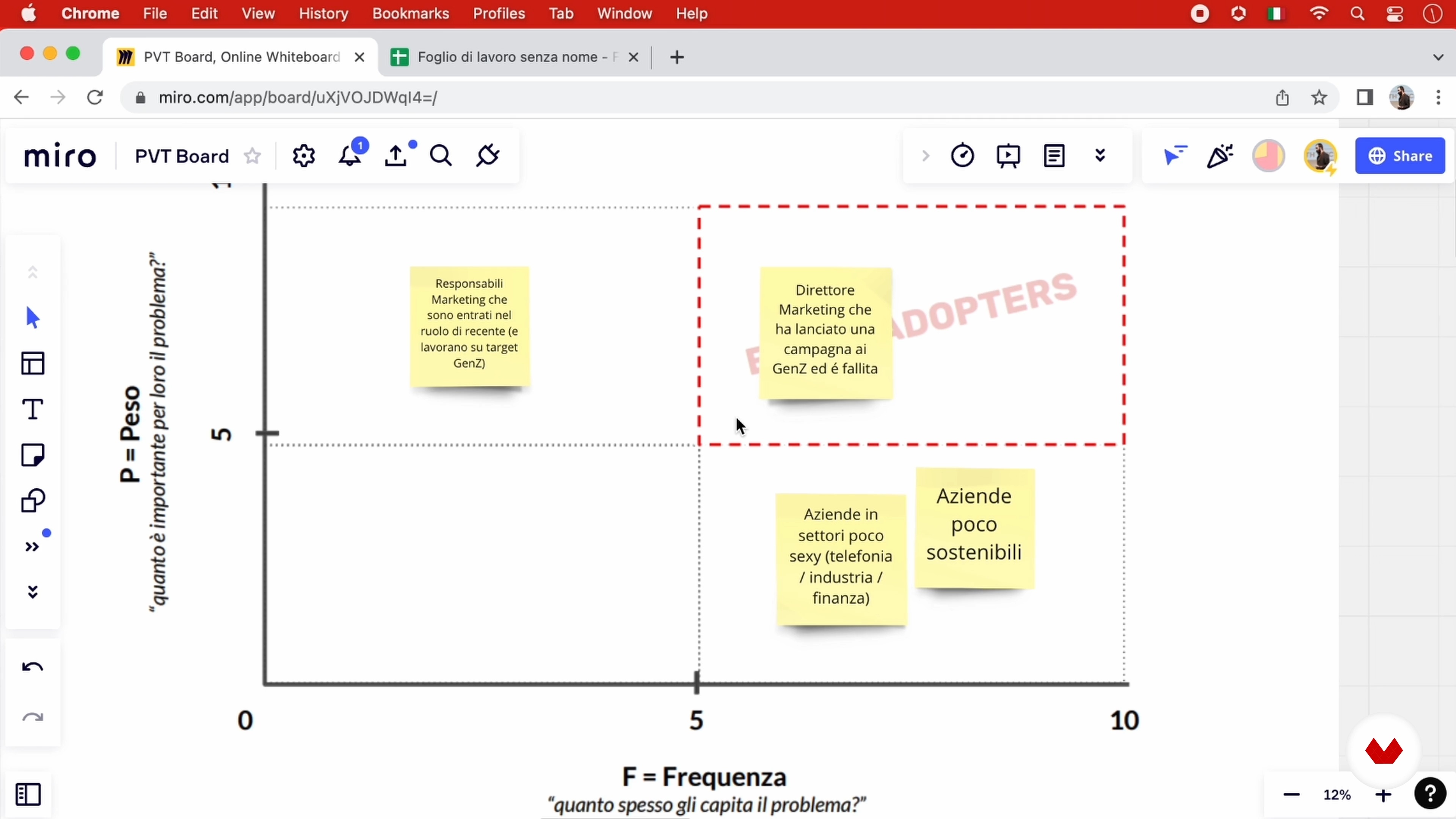The image size is (1456, 819).
Task: Open apps and integrations plug icon
Action: (x=487, y=155)
